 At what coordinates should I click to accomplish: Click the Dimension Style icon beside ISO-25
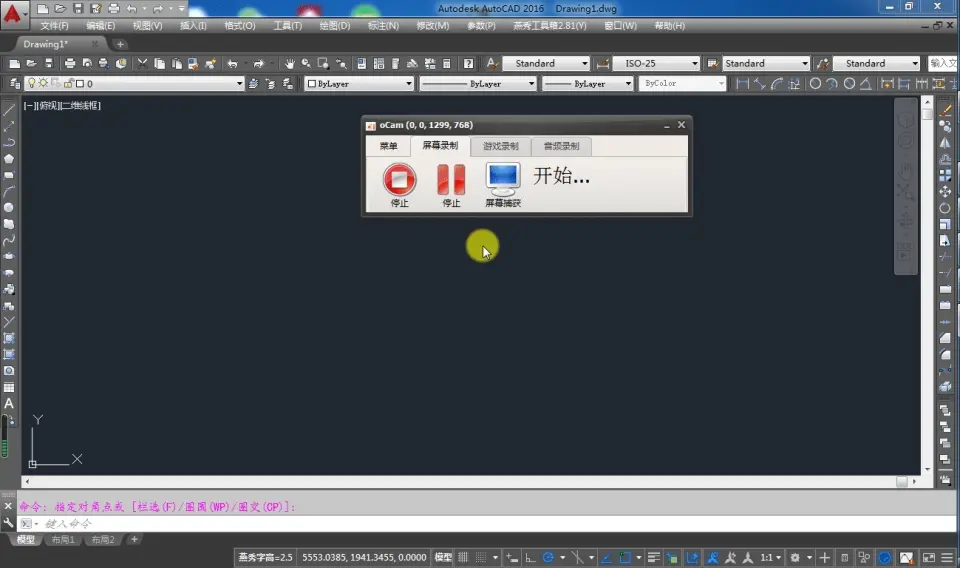pos(602,64)
